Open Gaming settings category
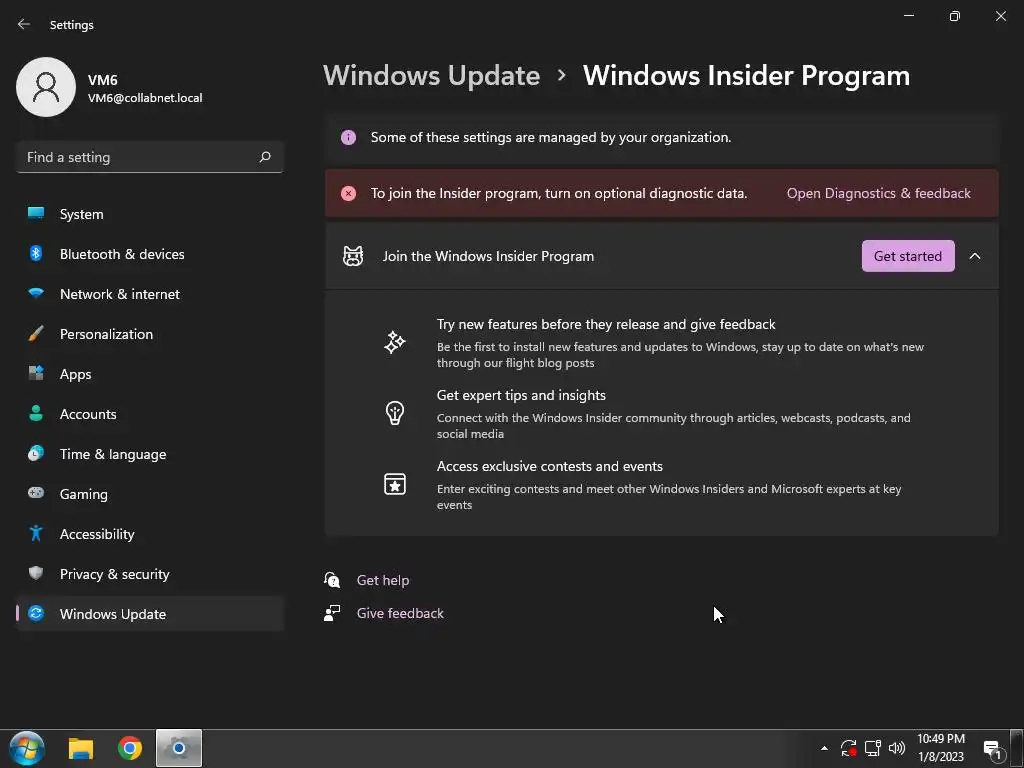1024x768 pixels. [150, 493]
